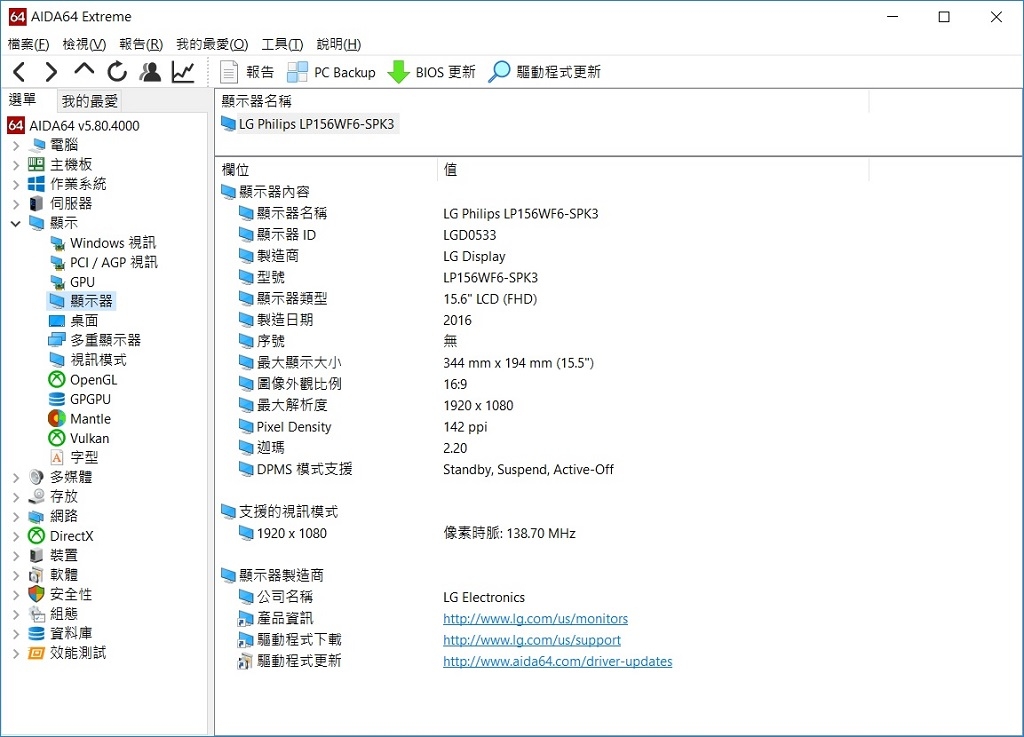Select the 多重顯示器 tree item

click(95, 340)
